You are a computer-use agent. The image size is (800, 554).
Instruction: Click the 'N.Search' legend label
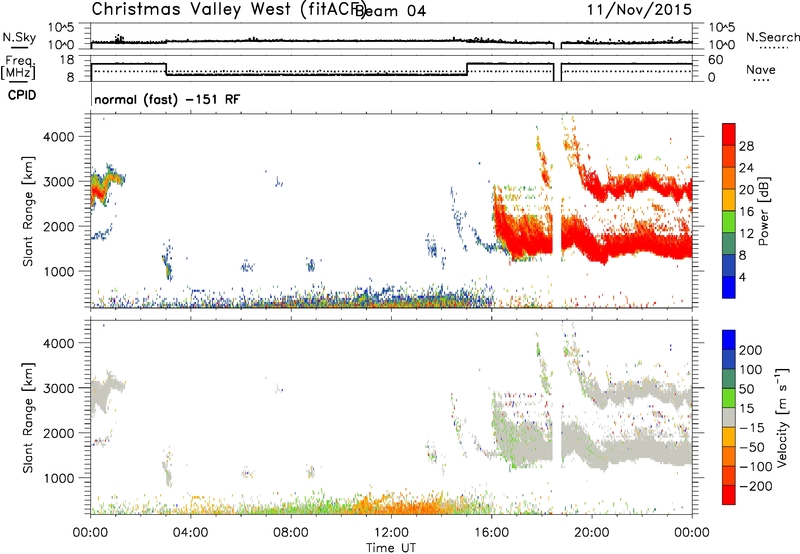[x=772, y=37]
